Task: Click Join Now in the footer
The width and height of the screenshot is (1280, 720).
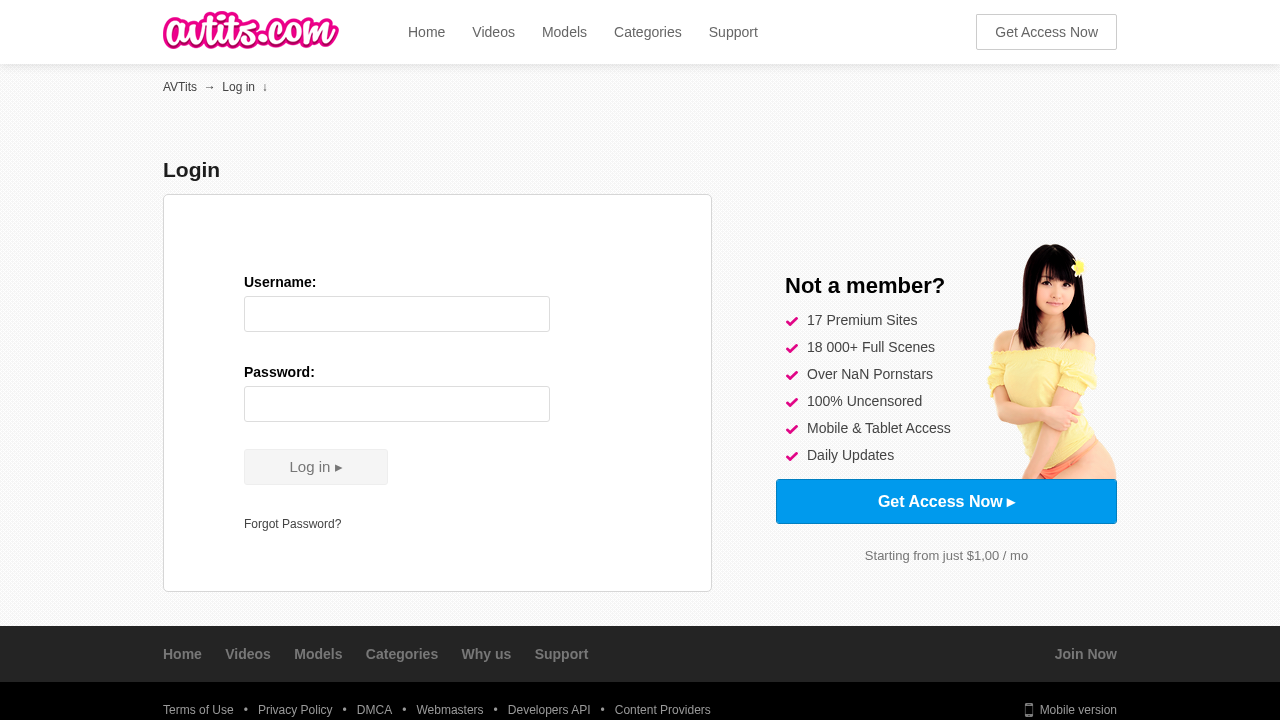Action: pyautogui.click(x=1086, y=654)
